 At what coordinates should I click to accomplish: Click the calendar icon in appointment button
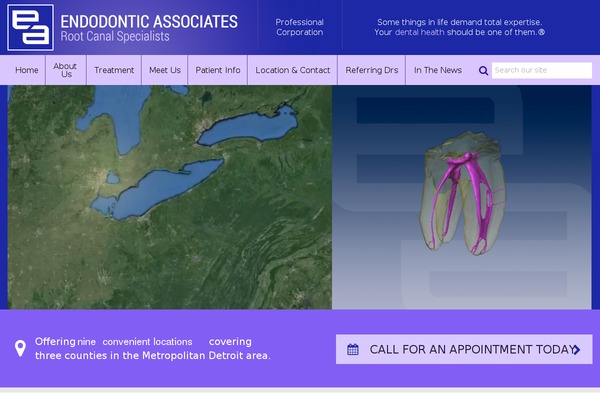353,349
